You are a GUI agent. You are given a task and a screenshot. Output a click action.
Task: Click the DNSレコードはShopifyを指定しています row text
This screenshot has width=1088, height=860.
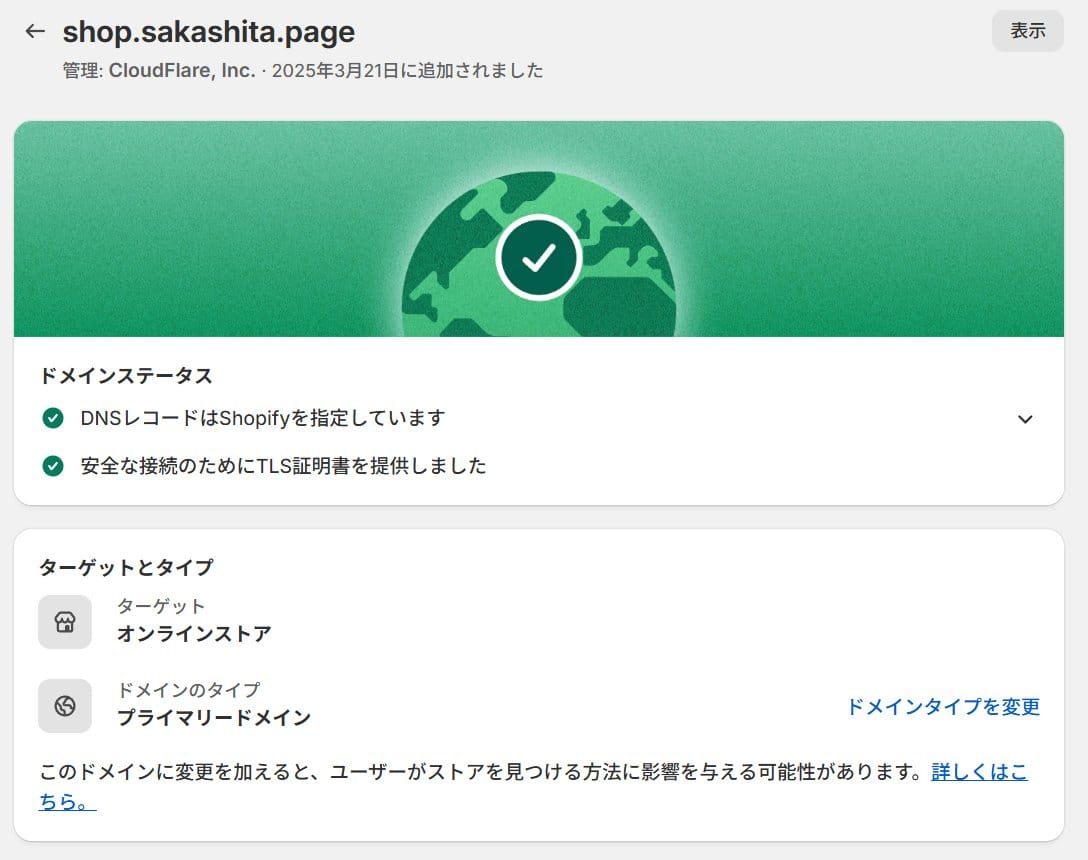coord(263,419)
